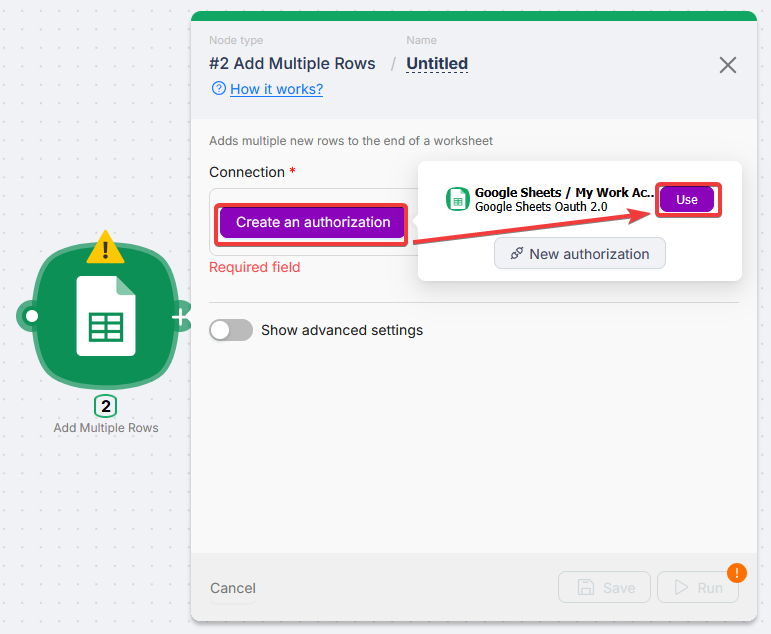The width and height of the screenshot is (771, 634).
Task: Click the yellow warning triangle on node
Action: [105, 246]
